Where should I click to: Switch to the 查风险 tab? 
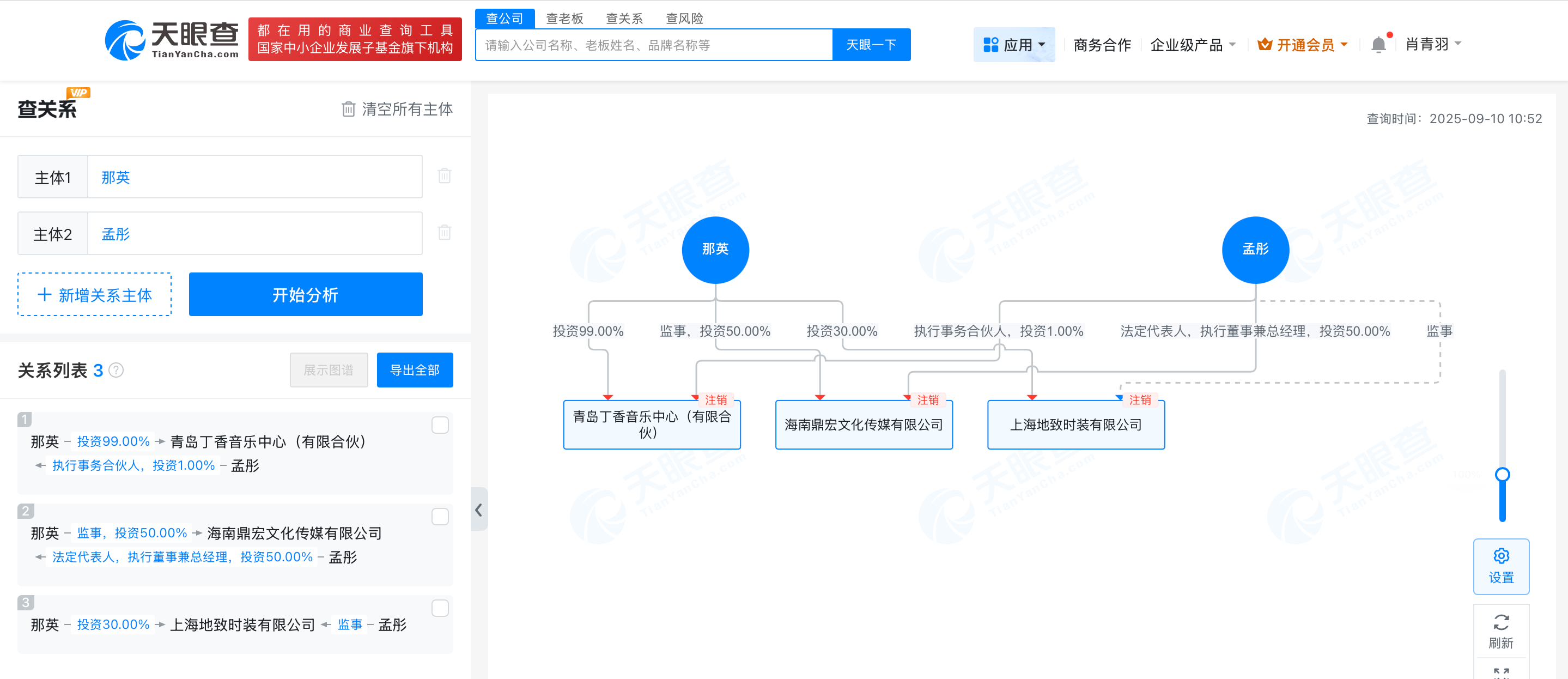[x=684, y=19]
